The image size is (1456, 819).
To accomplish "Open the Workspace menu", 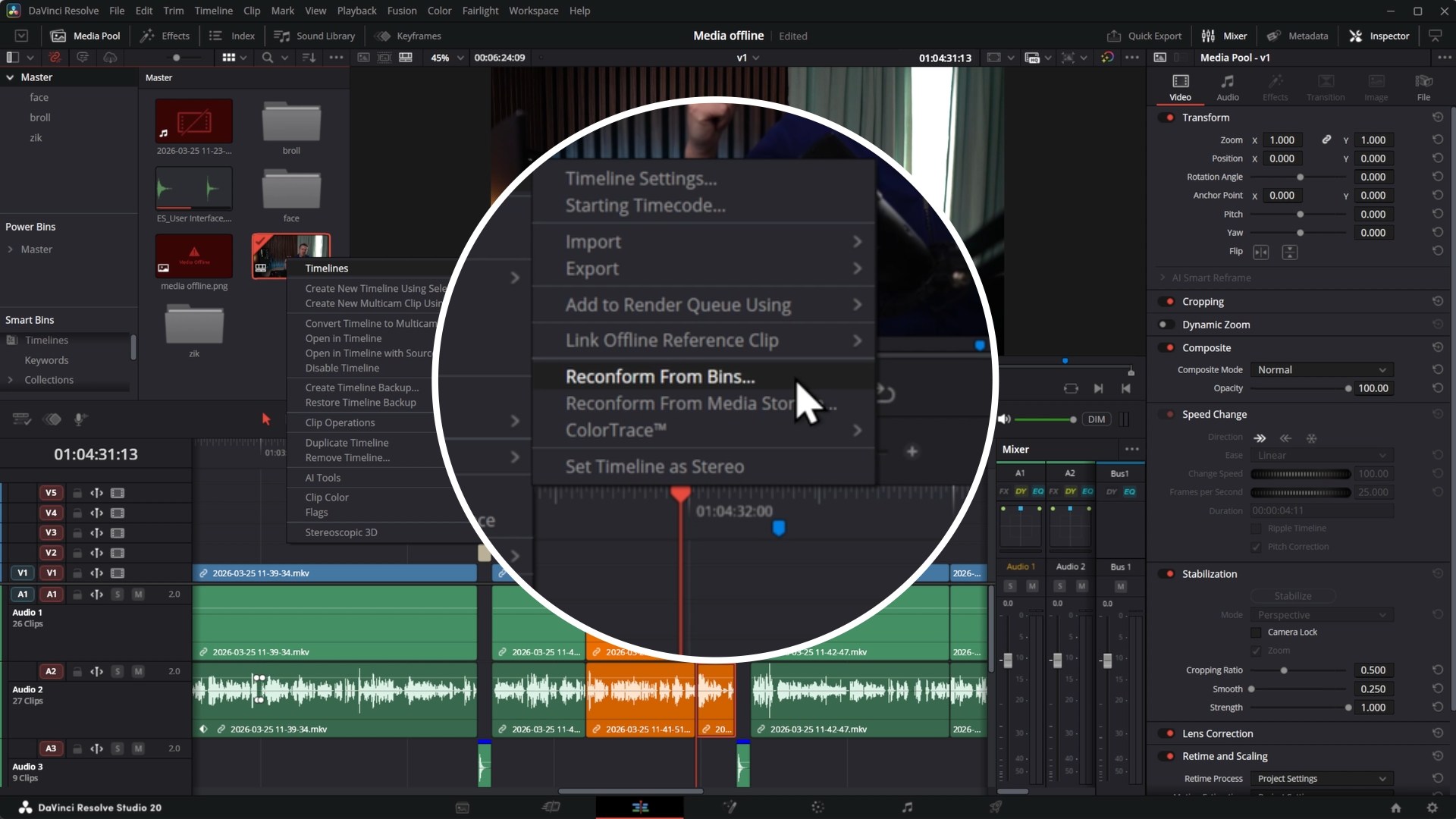I will [x=533, y=11].
